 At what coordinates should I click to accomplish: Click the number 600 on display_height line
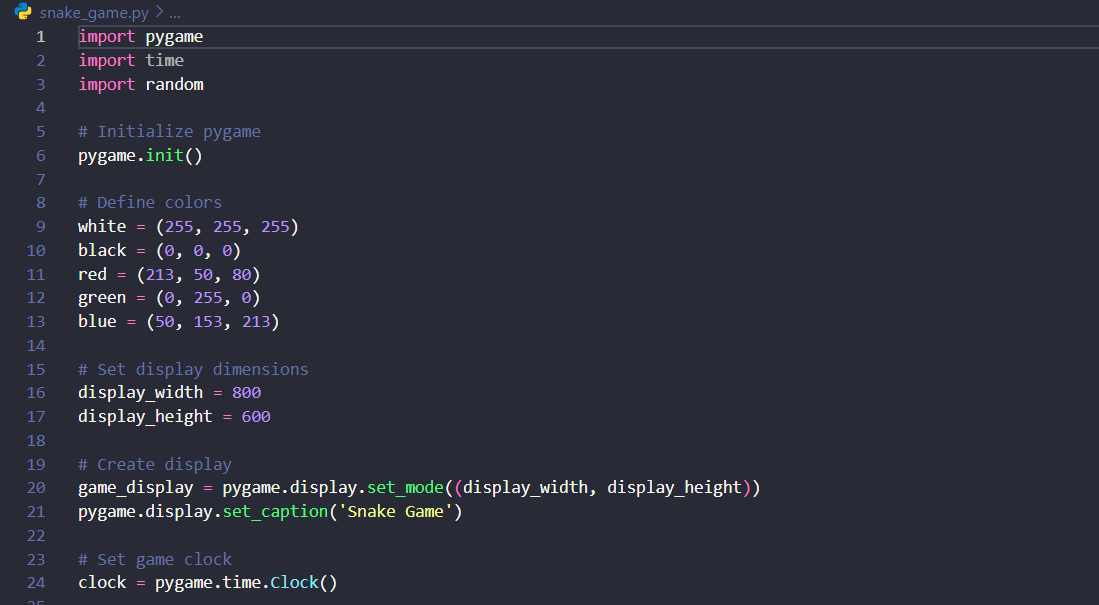tap(256, 416)
